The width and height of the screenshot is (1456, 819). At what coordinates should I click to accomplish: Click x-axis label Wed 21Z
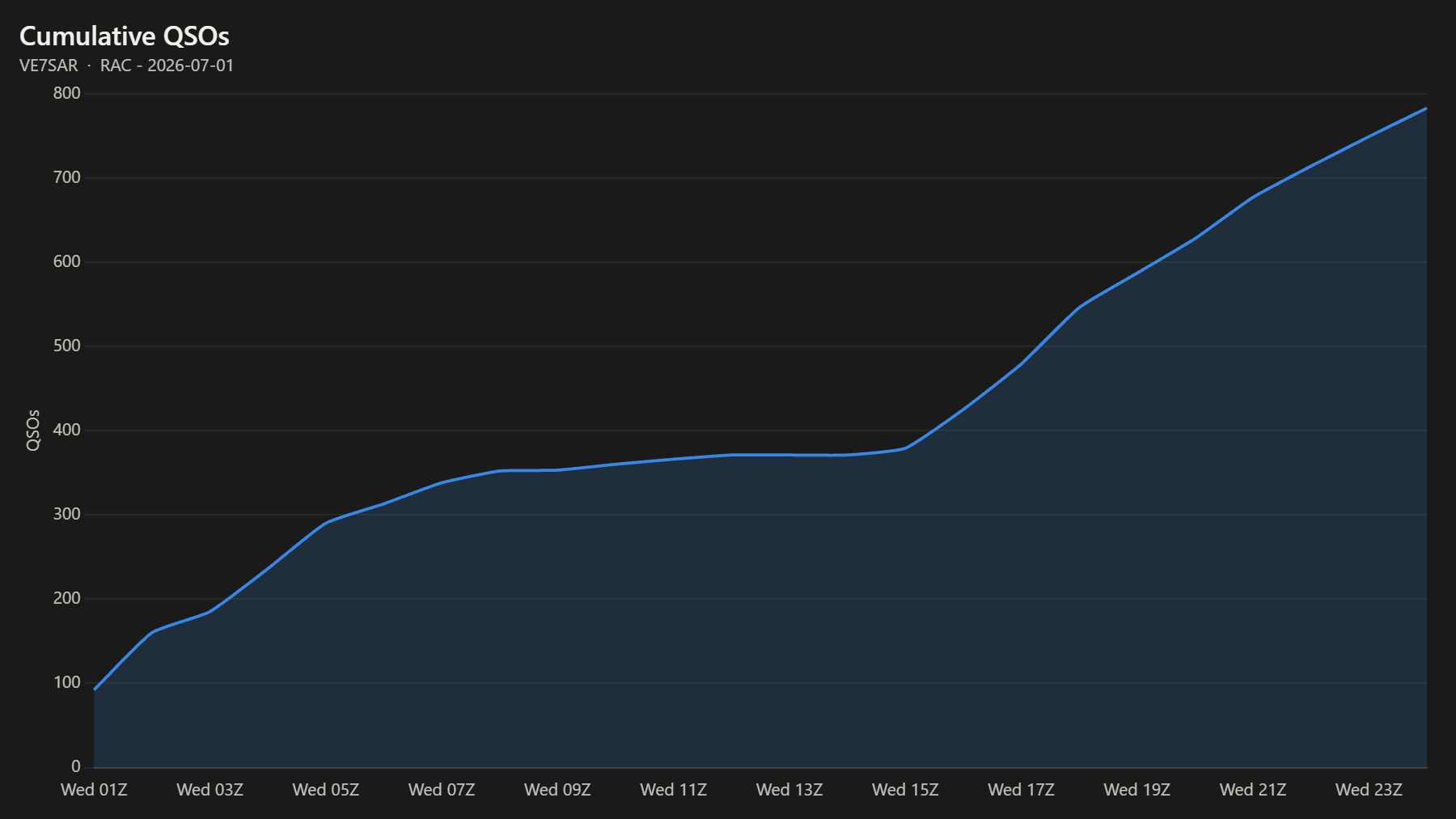[1253, 790]
